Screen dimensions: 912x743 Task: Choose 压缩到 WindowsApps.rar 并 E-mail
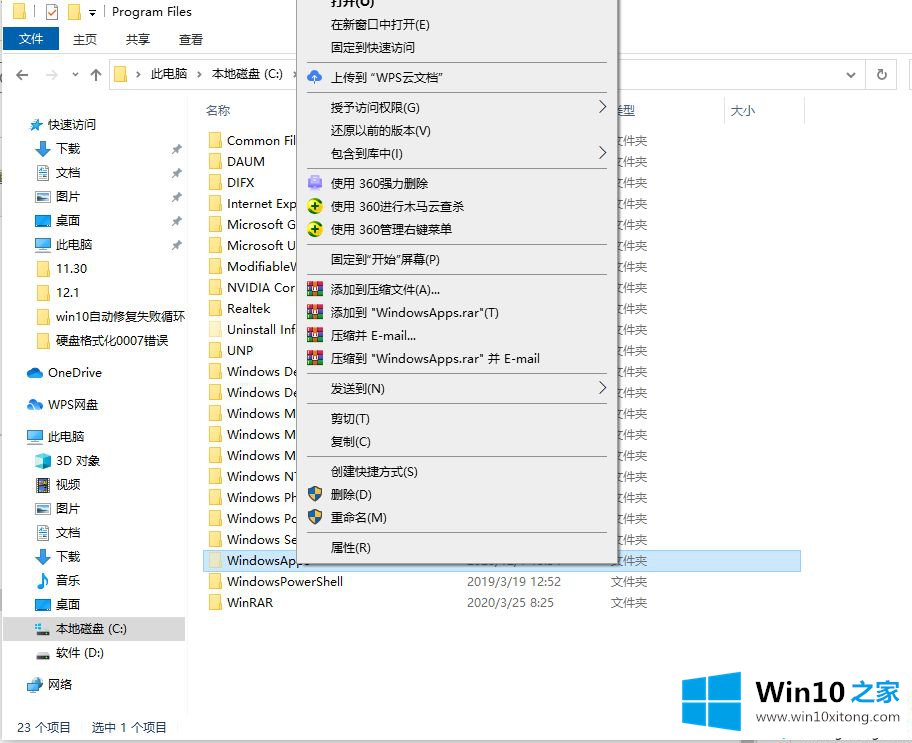point(435,358)
